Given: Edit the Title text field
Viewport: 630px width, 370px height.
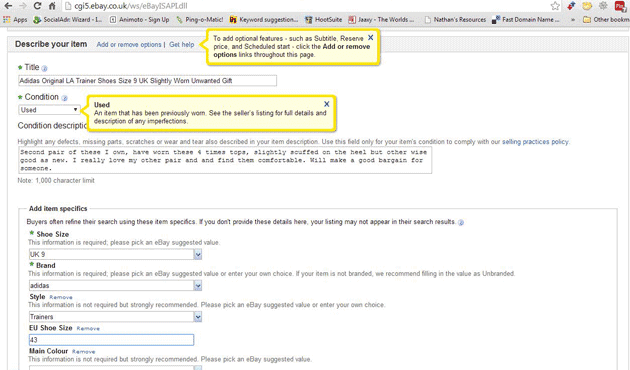Looking at the screenshot, I should tap(147, 80).
